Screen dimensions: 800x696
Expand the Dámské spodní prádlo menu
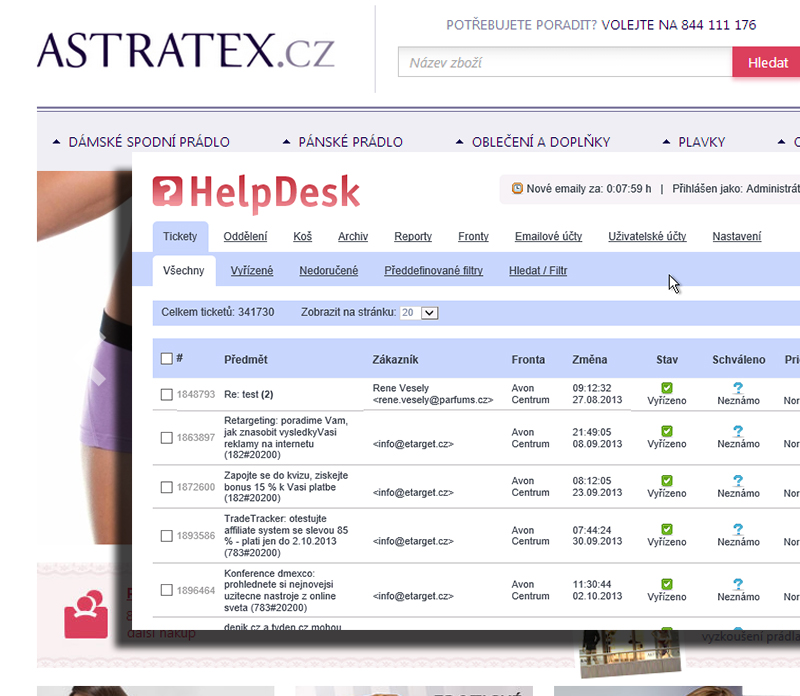tap(141, 142)
